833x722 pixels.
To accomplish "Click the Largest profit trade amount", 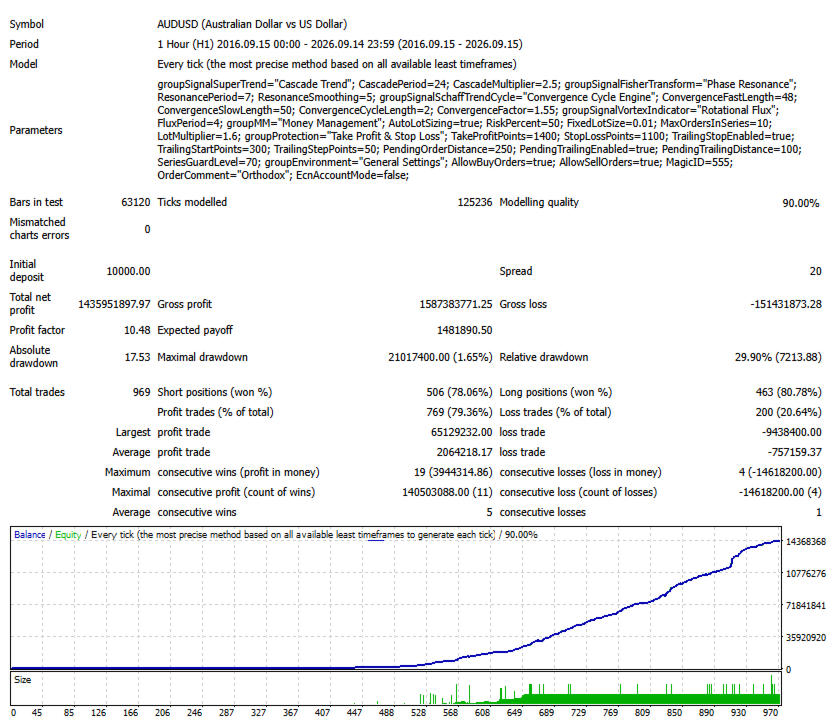I will tap(461, 432).
